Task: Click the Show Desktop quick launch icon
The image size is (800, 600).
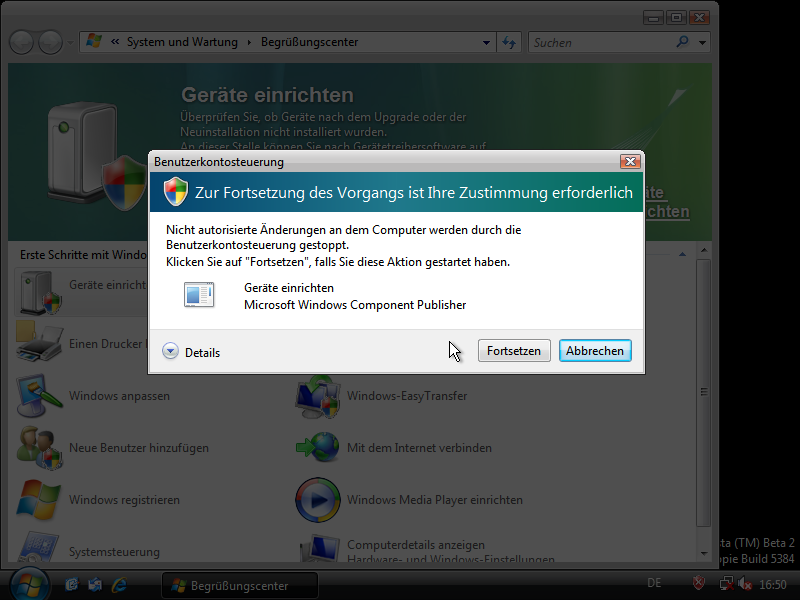Action: click(72, 584)
